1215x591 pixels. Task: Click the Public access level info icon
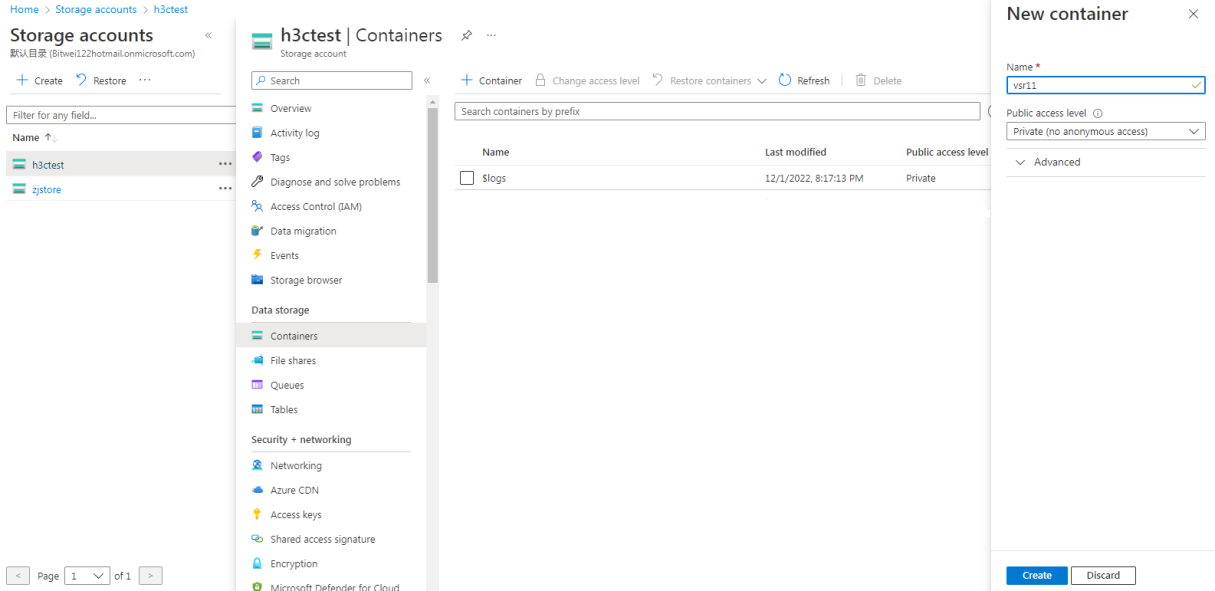[x=1098, y=114]
